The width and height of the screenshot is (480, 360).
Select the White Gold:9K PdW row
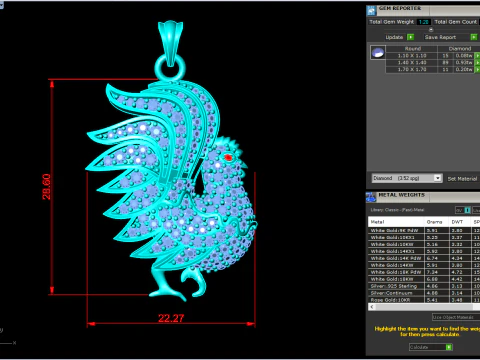(424, 230)
